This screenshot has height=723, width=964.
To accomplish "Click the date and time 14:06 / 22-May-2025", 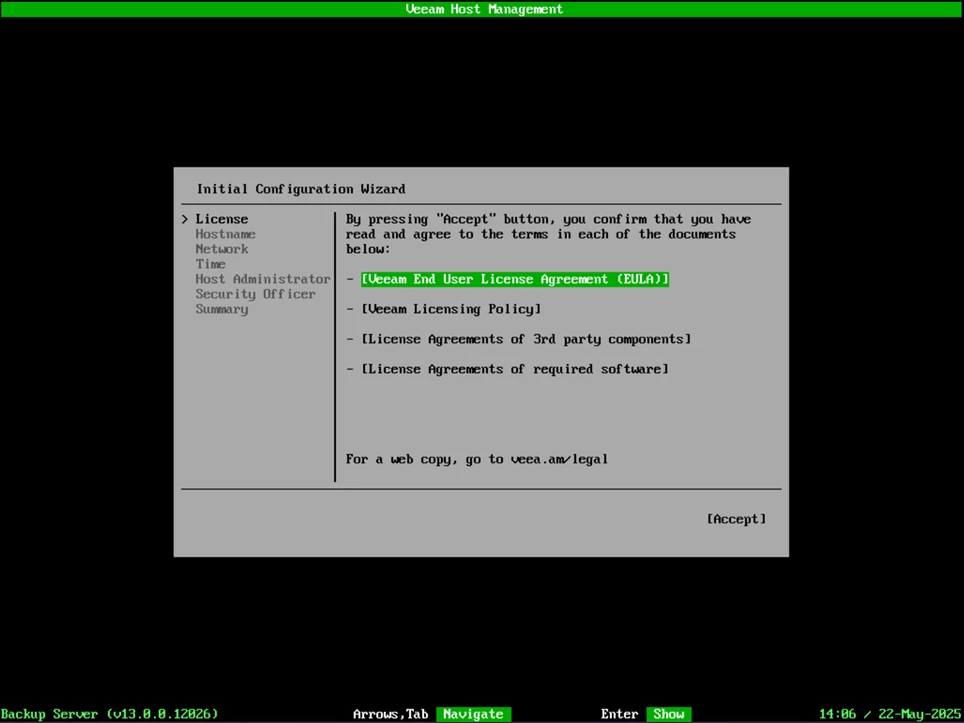I will click(x=890, y=714).
